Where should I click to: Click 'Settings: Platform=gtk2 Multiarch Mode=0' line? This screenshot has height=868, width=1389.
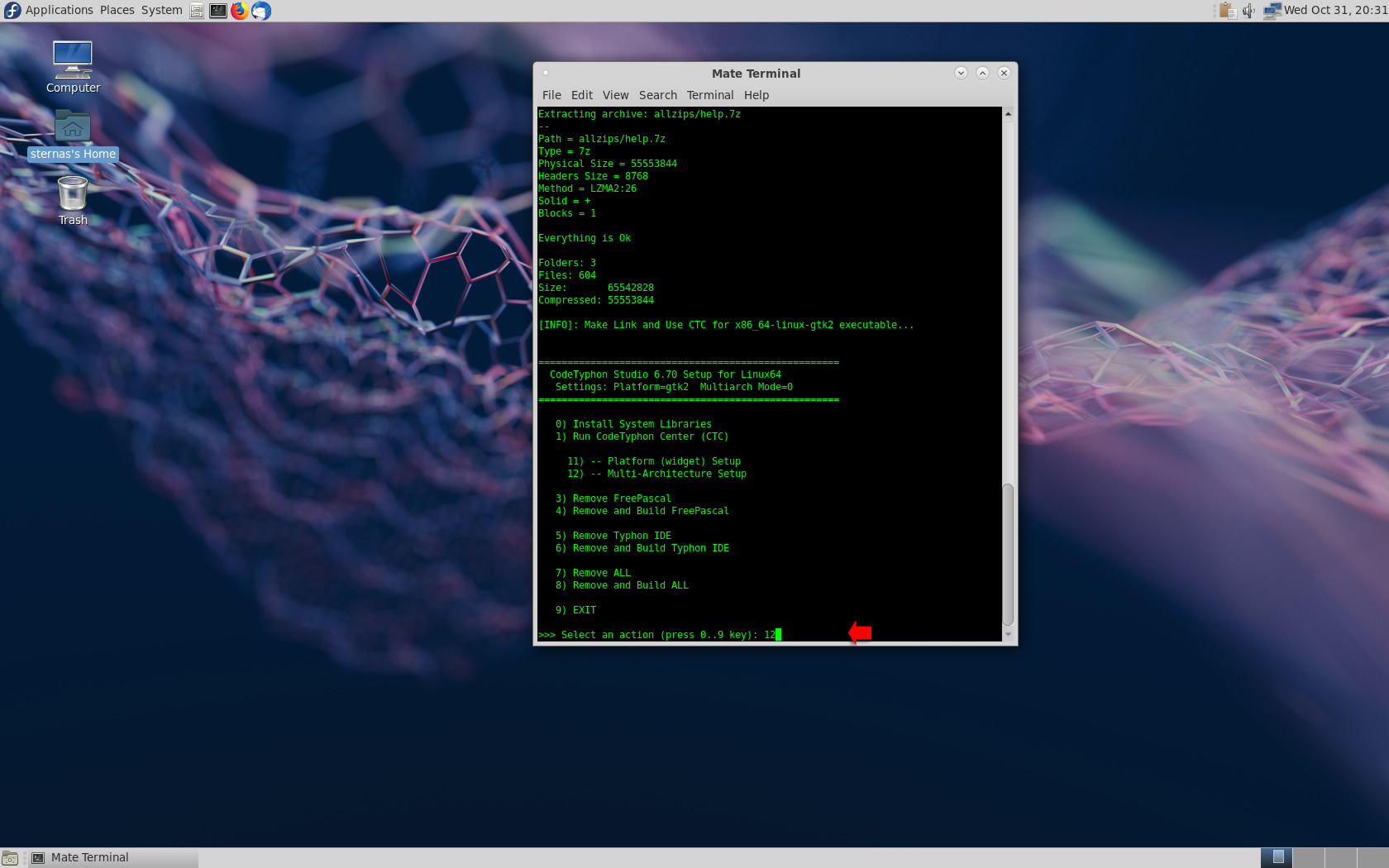[674, 387]
